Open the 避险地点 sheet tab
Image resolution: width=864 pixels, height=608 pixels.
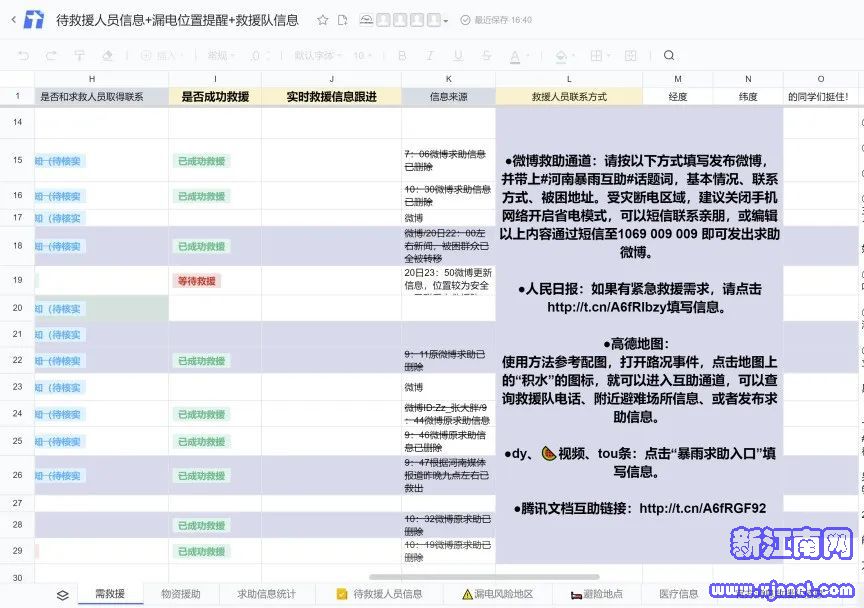597,594
